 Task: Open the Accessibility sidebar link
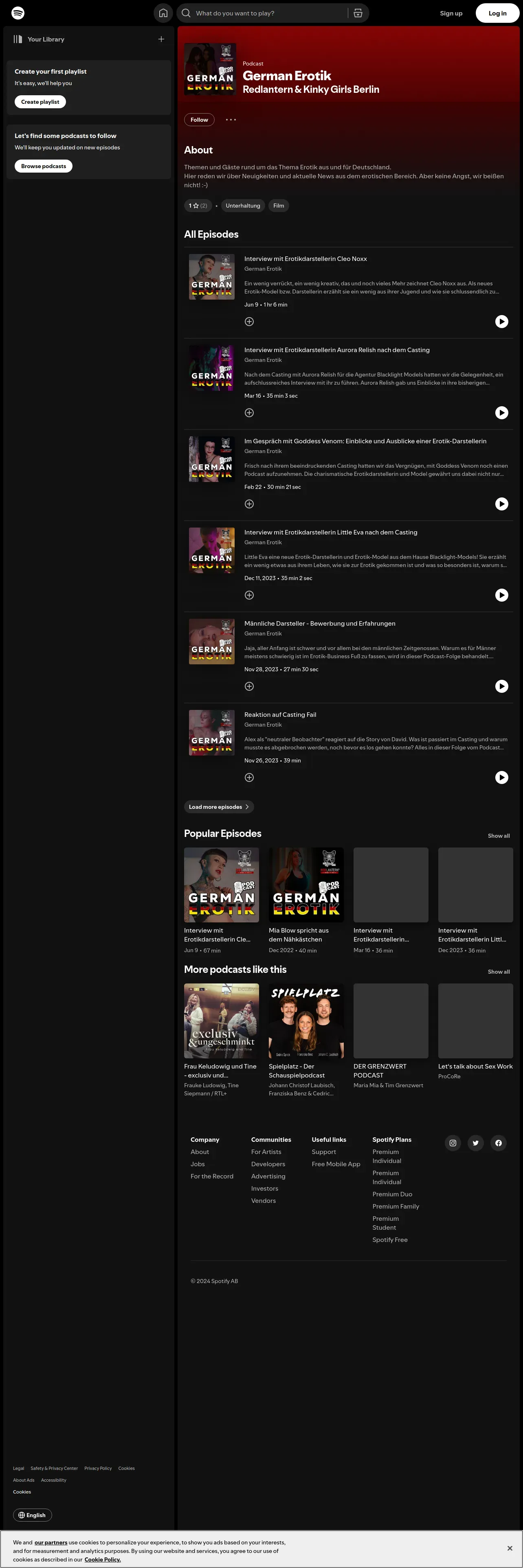click(54, 1480)
